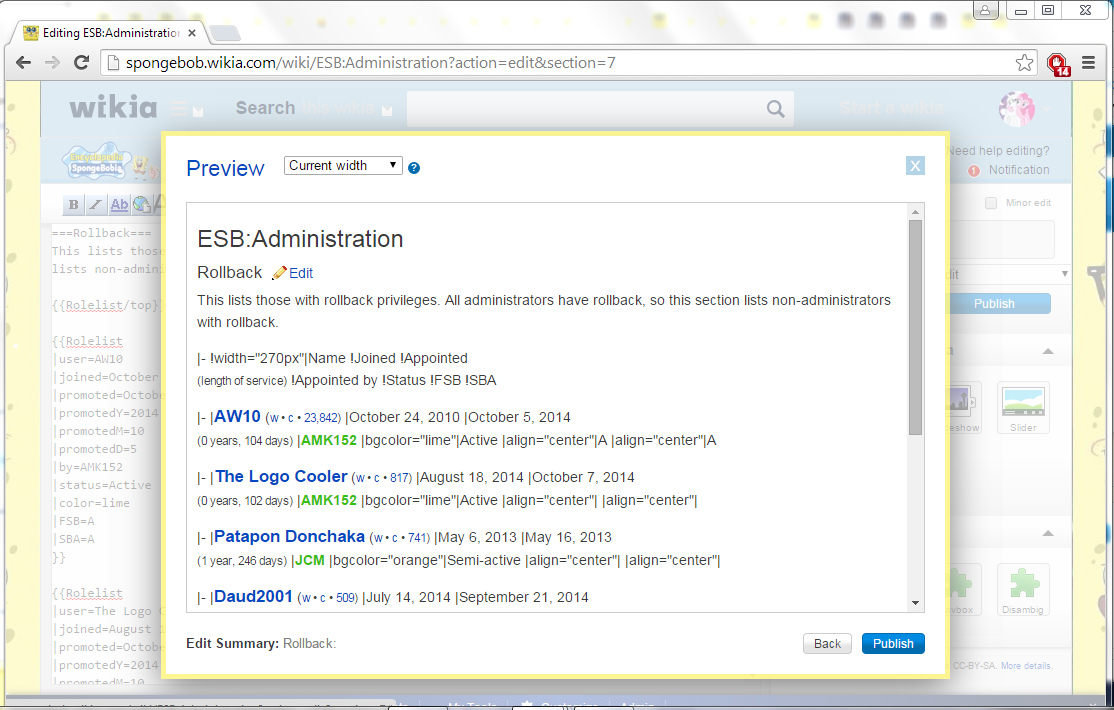This screenshot has height=710, width=1114.
Task: Collapse the templates section above Disambig
Action: (x=1048, y=533)
